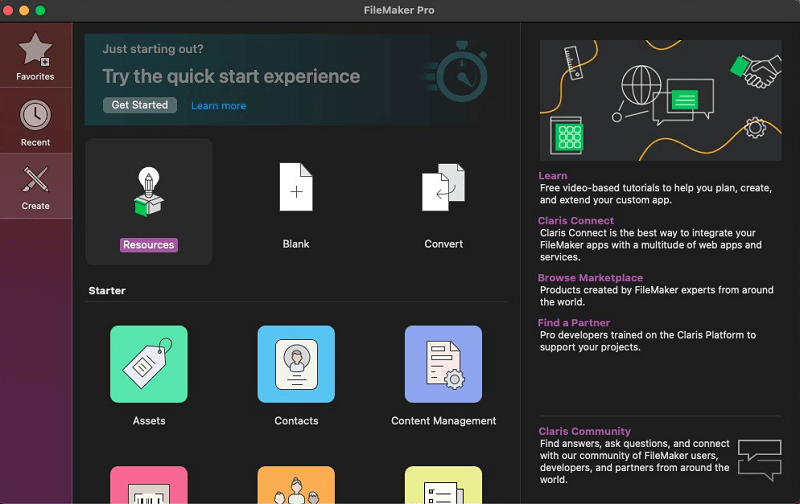Follow the Claris Connect link
Viewport: 800px width, 504px height.
(576, 221)
